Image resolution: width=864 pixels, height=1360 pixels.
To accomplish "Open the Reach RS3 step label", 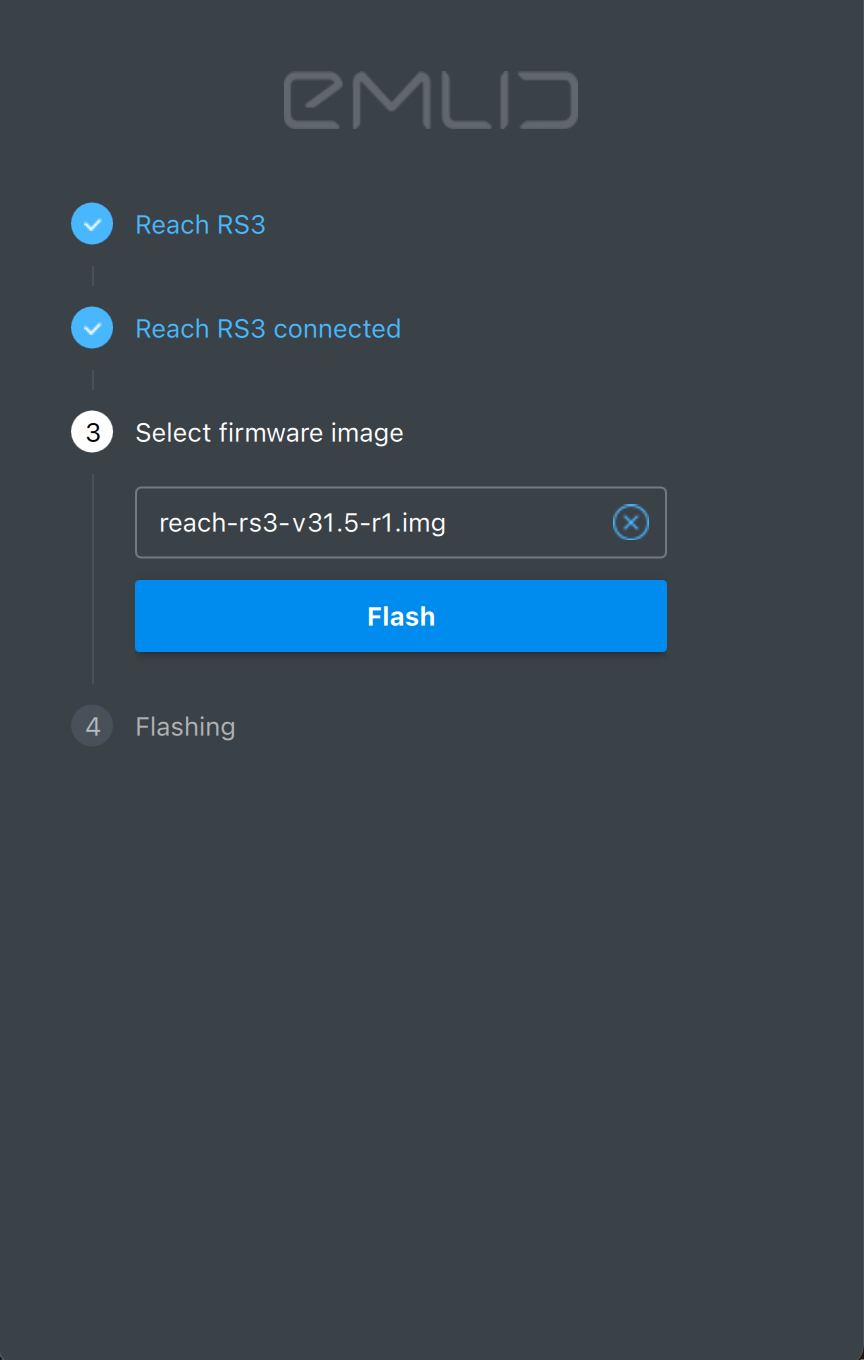I will 200,225.
